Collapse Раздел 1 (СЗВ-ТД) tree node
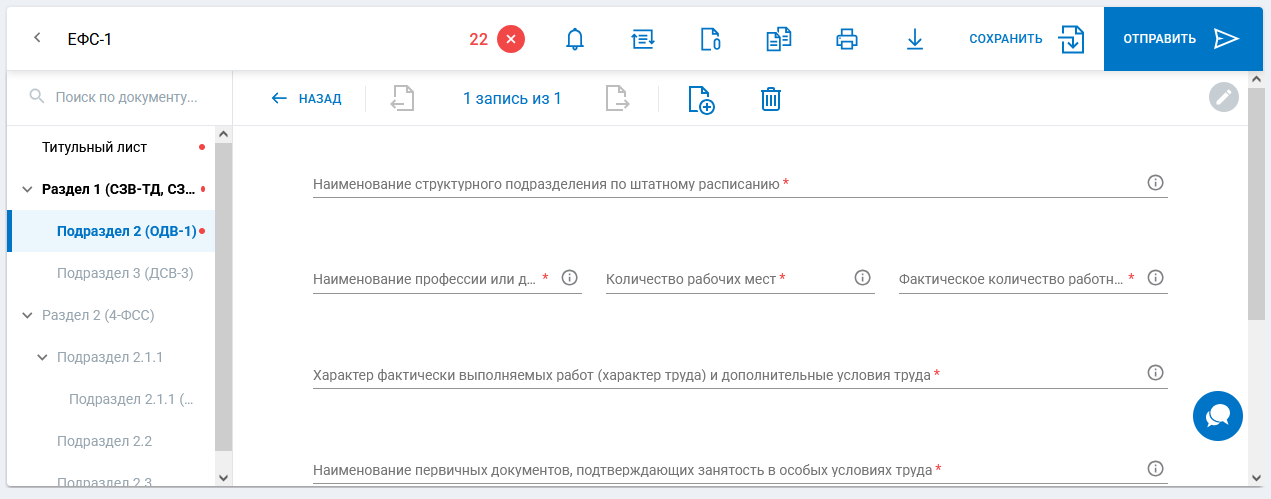 pos(26,189)
